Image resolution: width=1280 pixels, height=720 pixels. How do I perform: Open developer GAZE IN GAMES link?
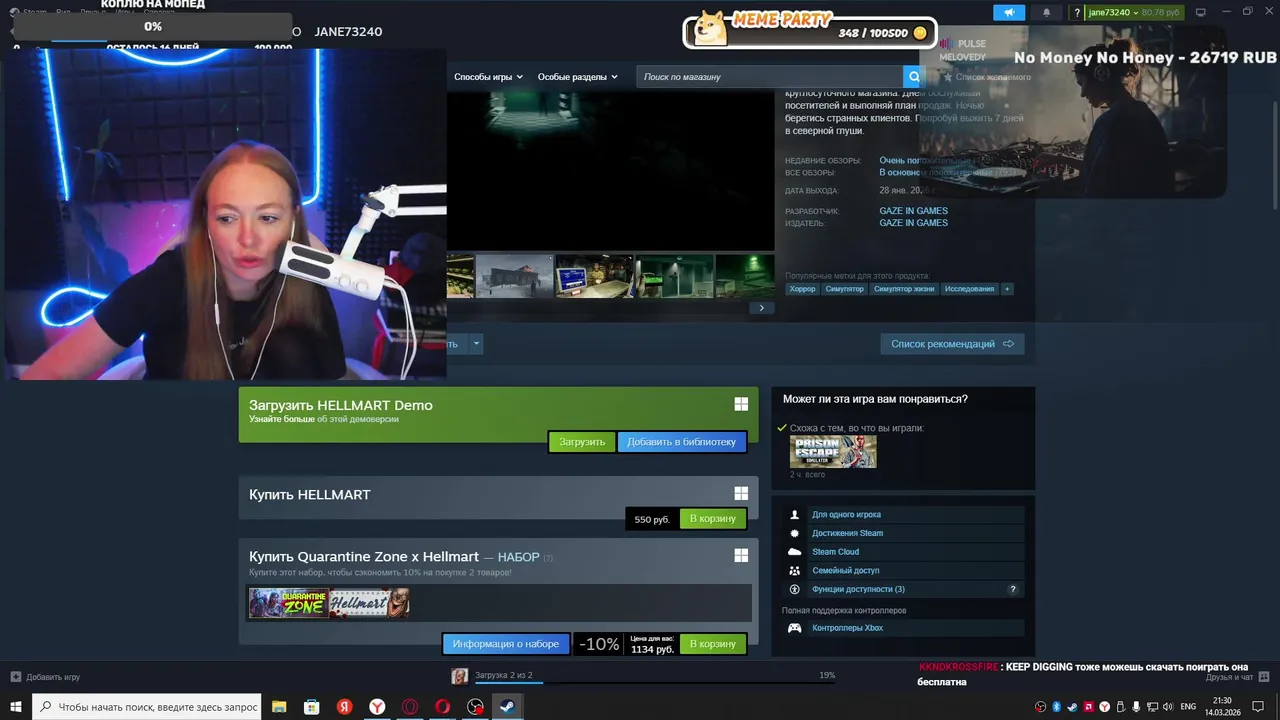click(913, 211)
